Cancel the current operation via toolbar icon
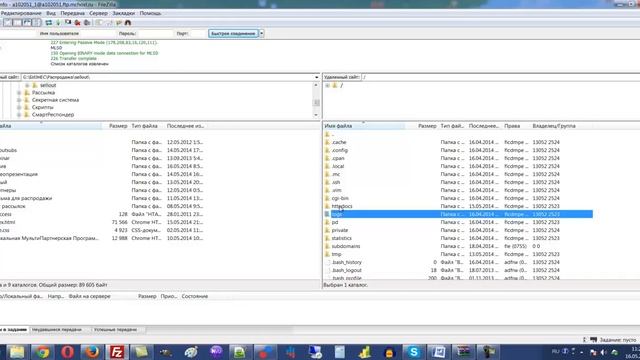 pos(68,22)
